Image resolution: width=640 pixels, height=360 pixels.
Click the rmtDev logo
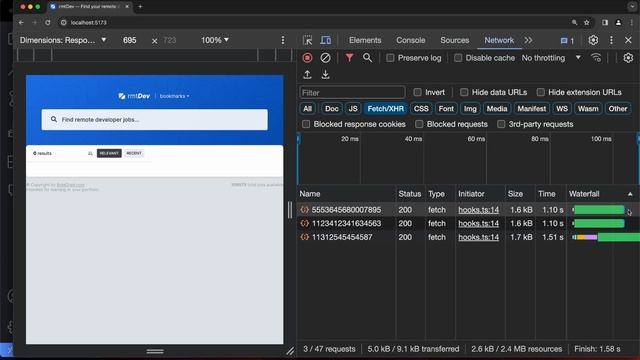click(x=134, y=96)
